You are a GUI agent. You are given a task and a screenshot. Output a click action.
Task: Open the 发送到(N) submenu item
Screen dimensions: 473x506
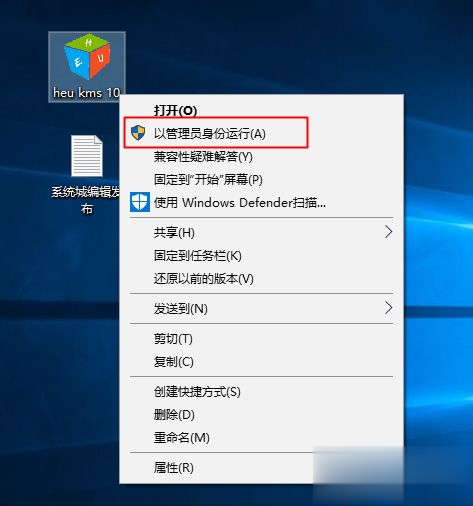click(262, 308)
